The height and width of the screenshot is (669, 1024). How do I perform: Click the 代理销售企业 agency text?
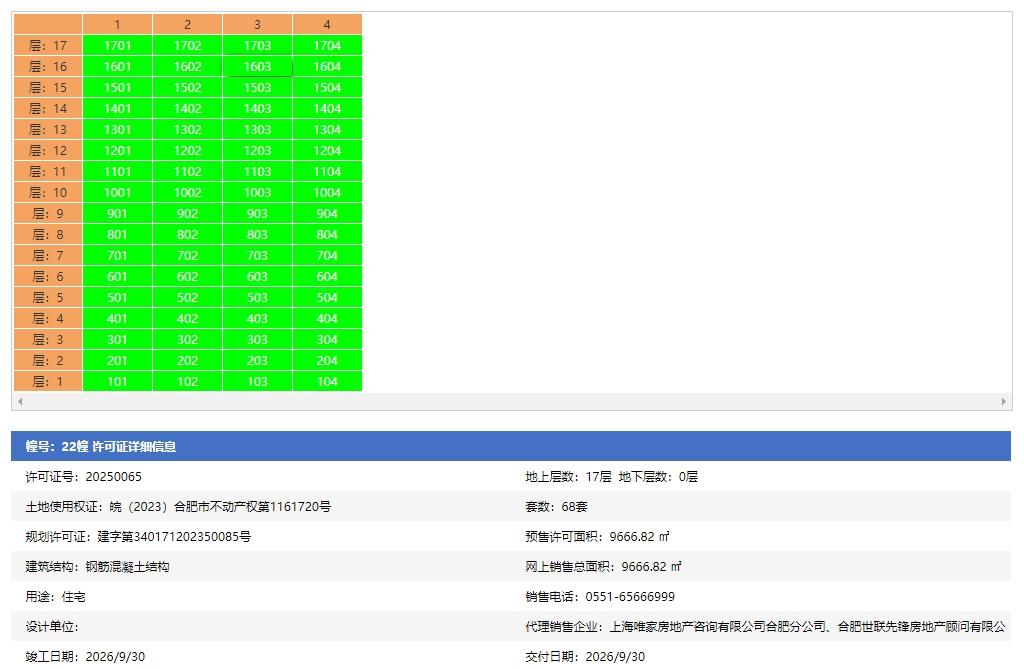pyautogui.click(x=765, y=627)
